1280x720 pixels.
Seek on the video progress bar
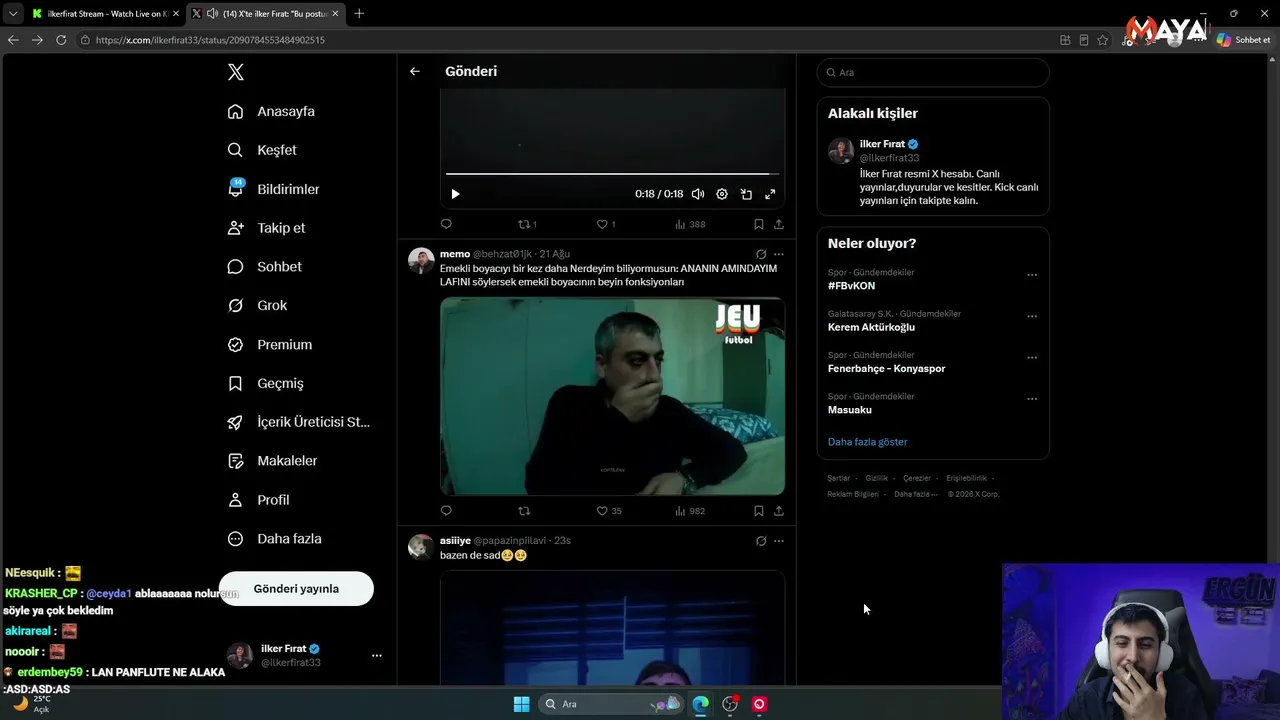(x=612, y=174)
